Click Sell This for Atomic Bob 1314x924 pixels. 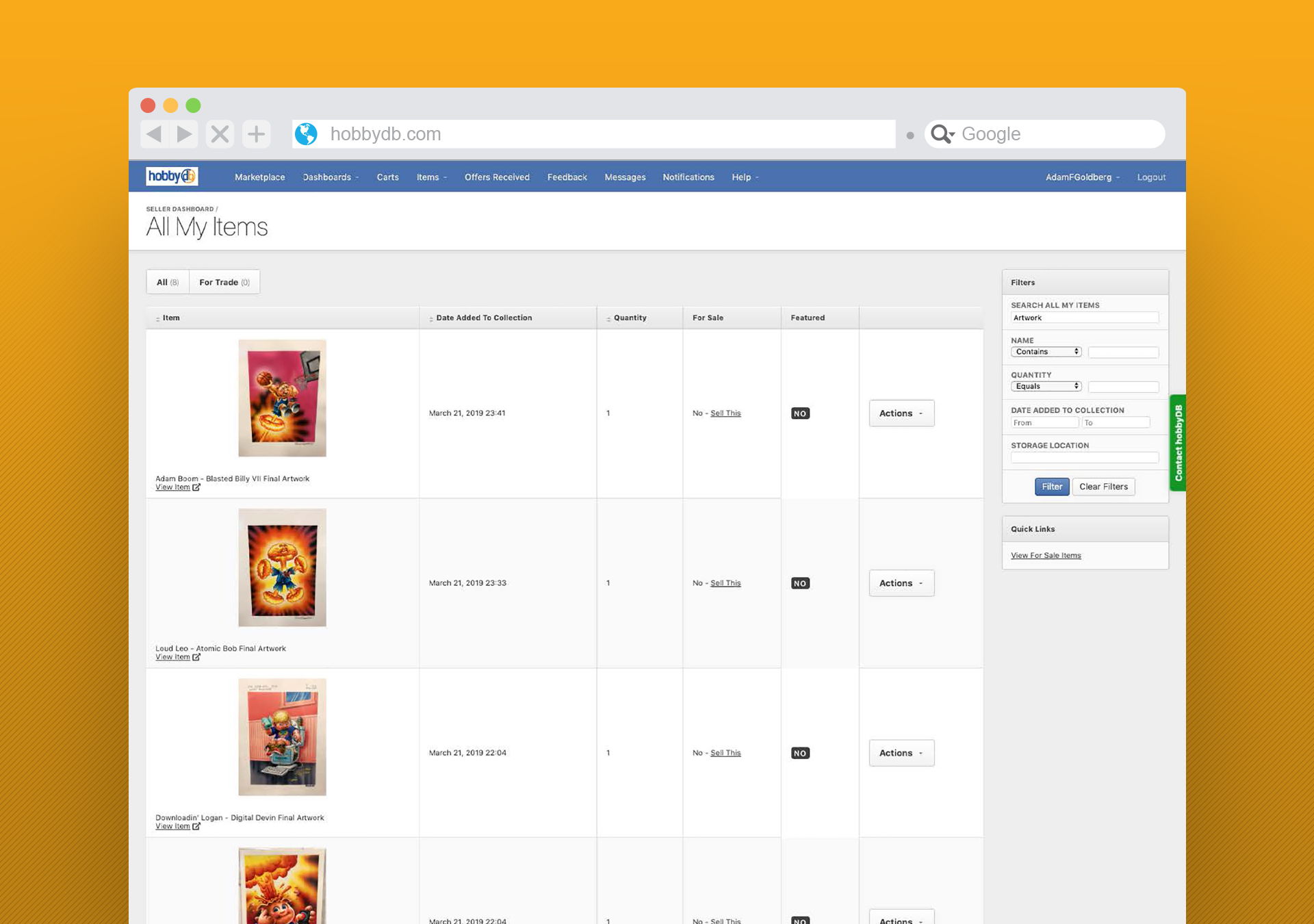tap(725, 583)
